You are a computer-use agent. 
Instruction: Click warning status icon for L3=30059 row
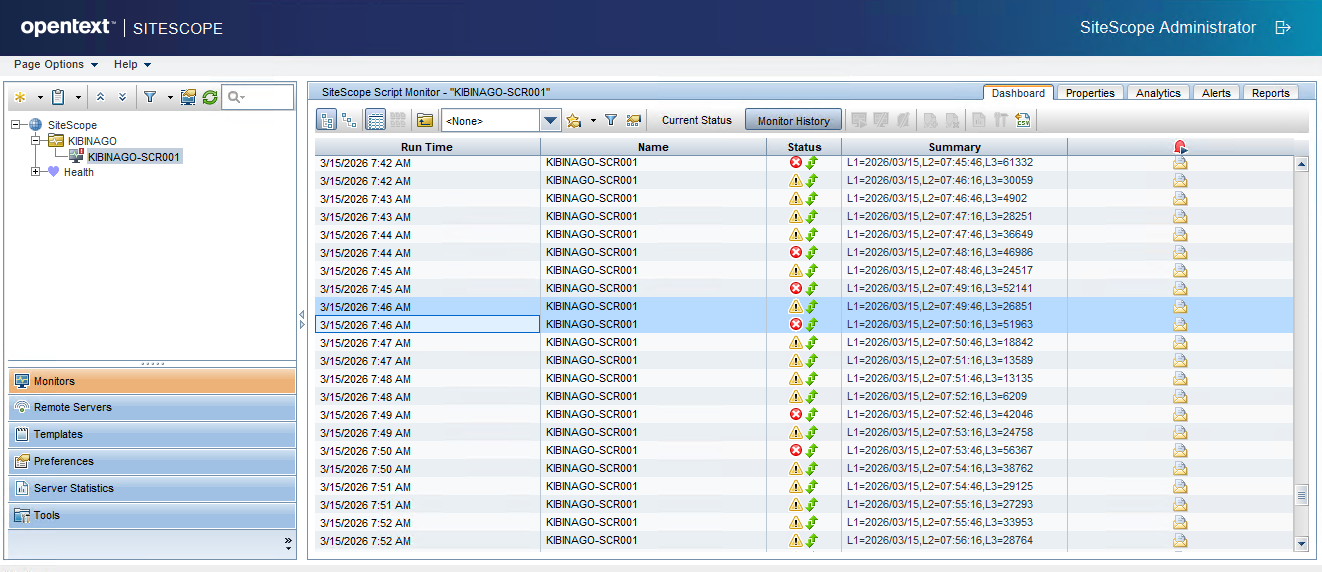[796, 180]
